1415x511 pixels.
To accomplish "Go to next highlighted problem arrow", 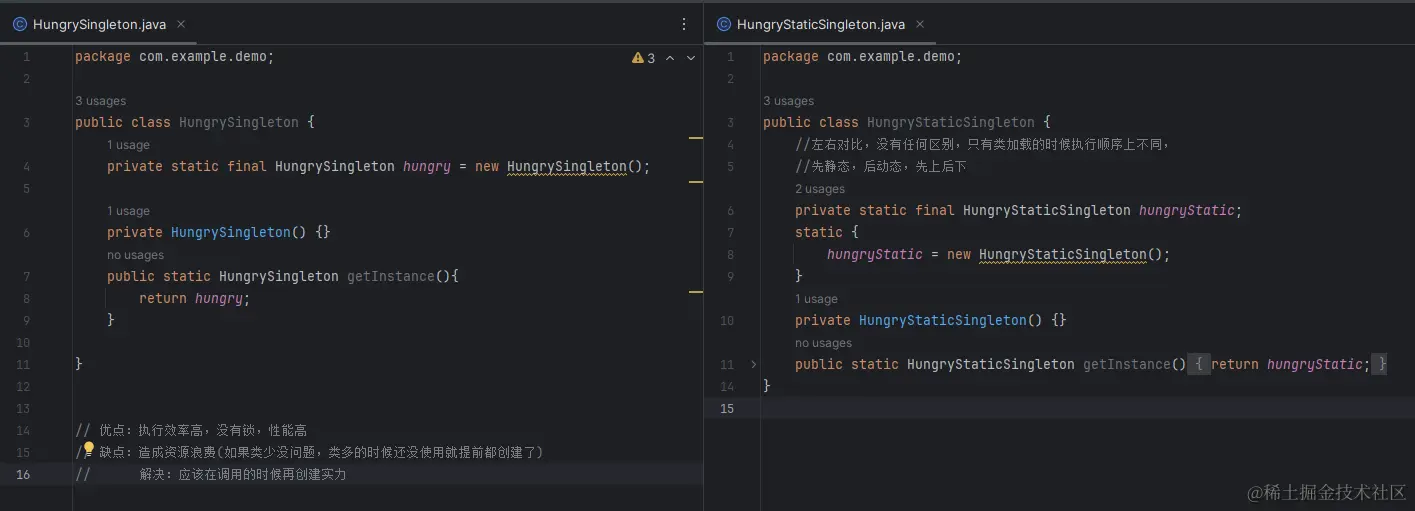I will pyautogui.click(x=690, y=58).
